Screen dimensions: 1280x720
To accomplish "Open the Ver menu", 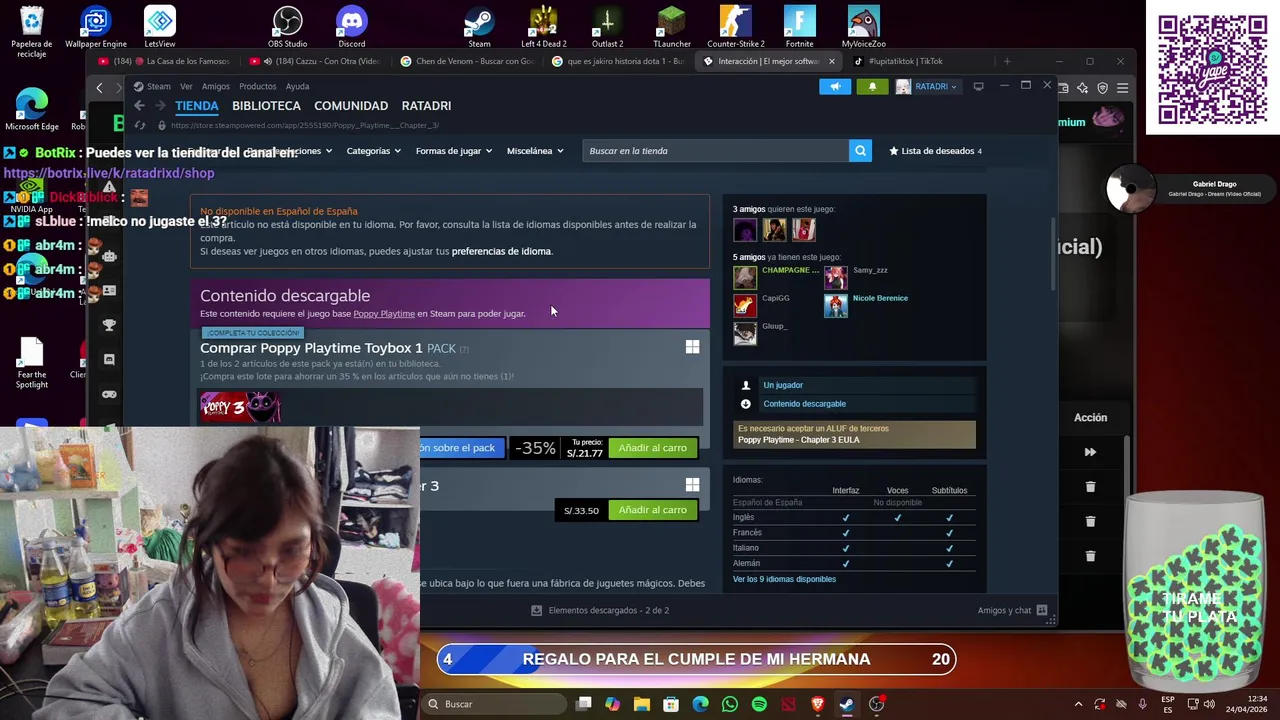I will coord(186,87).
